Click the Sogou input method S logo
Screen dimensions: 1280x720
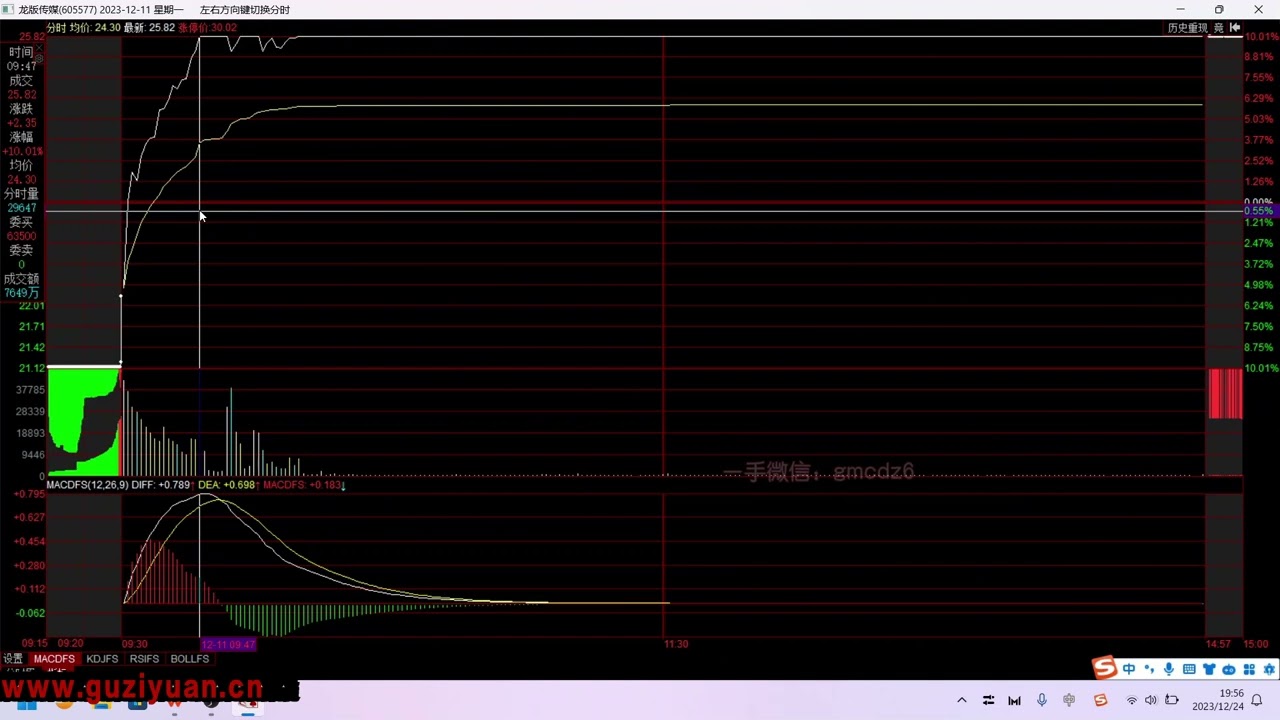(1104, 668)
